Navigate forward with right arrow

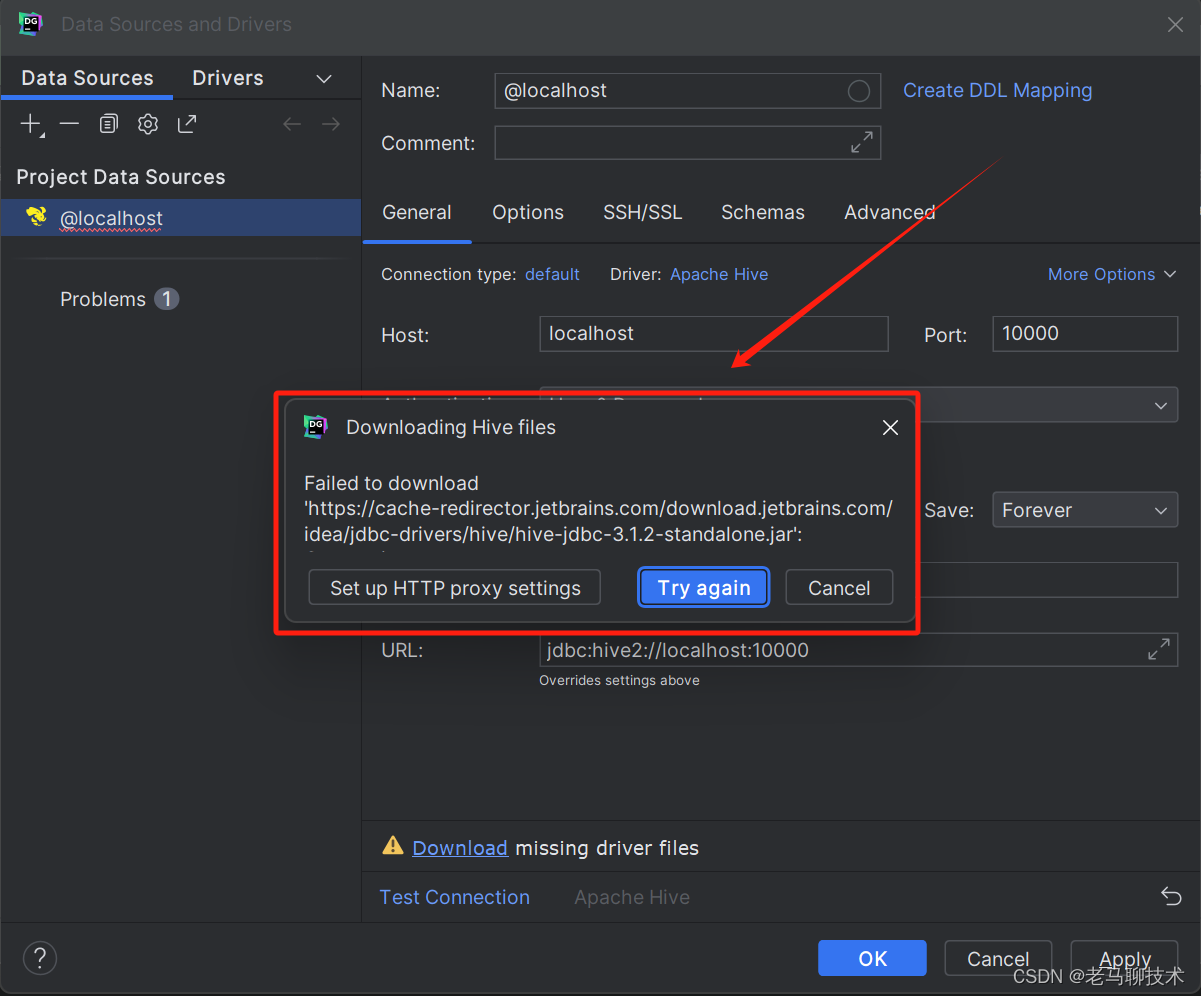pos(331,124)
